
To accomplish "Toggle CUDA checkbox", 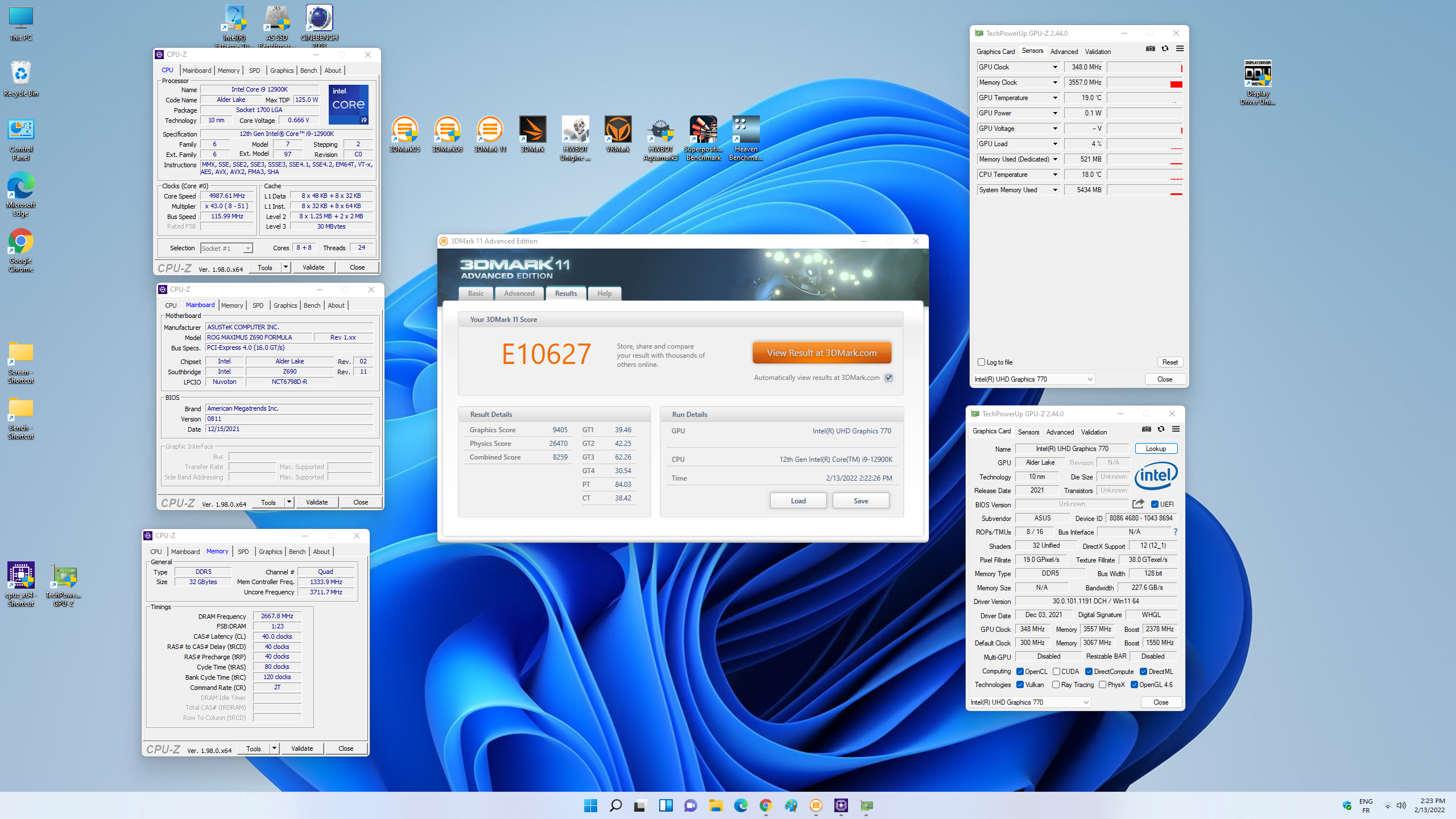I will 1056,672.
